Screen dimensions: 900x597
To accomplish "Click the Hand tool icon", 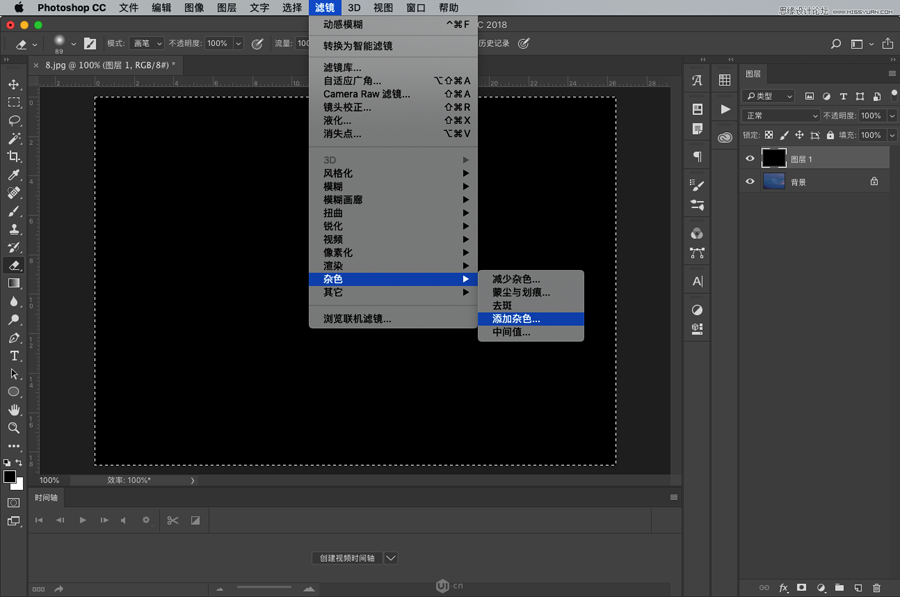I will 14,411.
